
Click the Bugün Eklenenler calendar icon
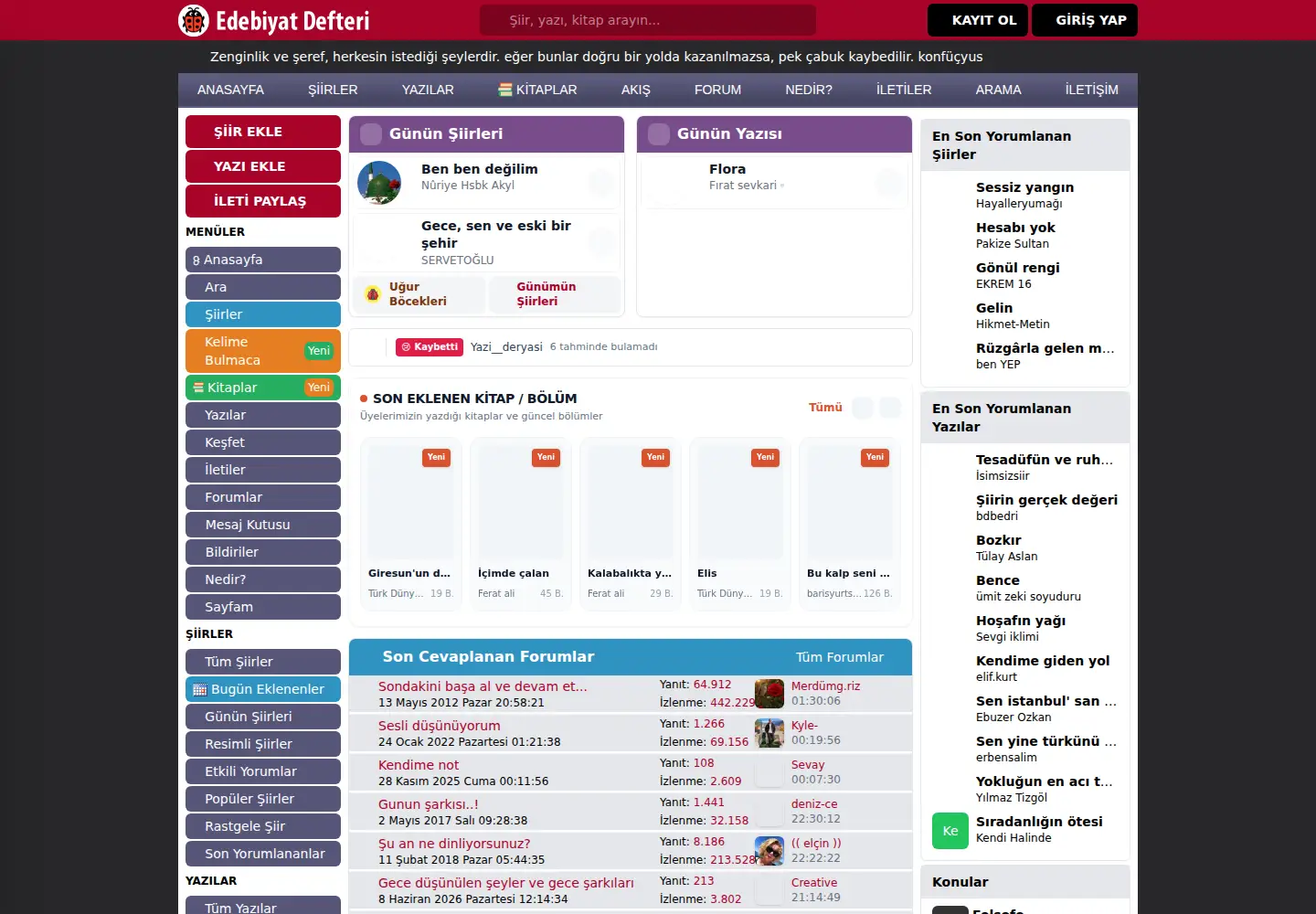199,689
